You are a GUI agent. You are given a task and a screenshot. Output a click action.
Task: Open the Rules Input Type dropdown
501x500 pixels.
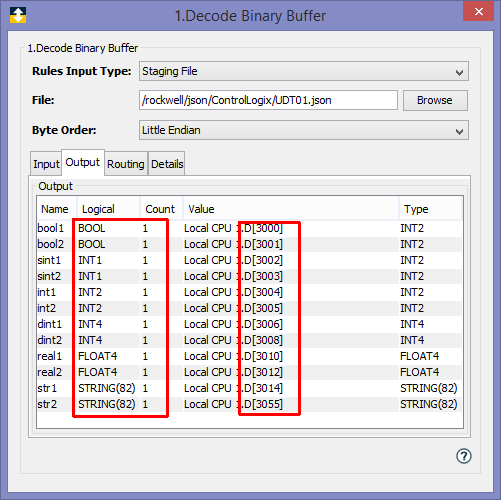coord(459,72)
